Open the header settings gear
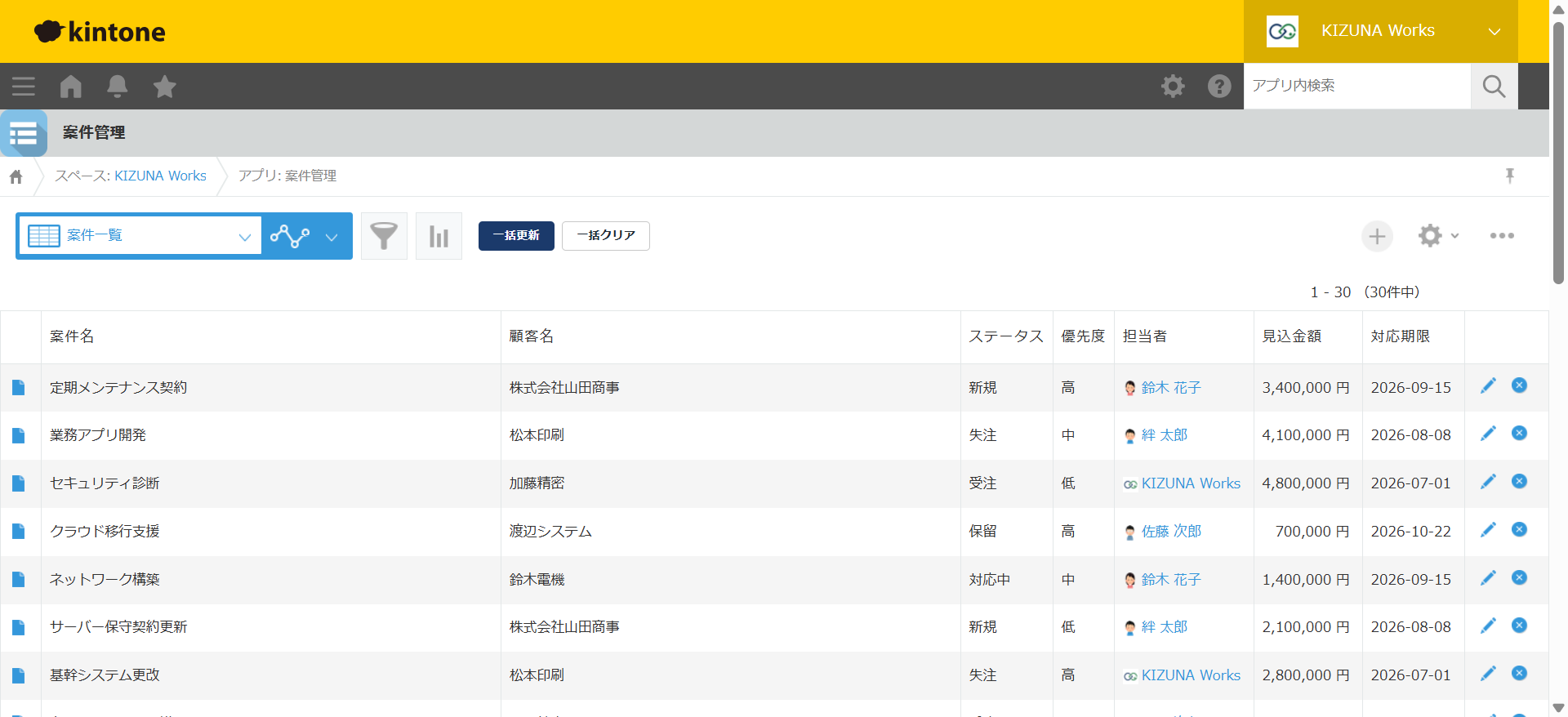This screenshot has height=717, width=1568. tap(1173, 86)
